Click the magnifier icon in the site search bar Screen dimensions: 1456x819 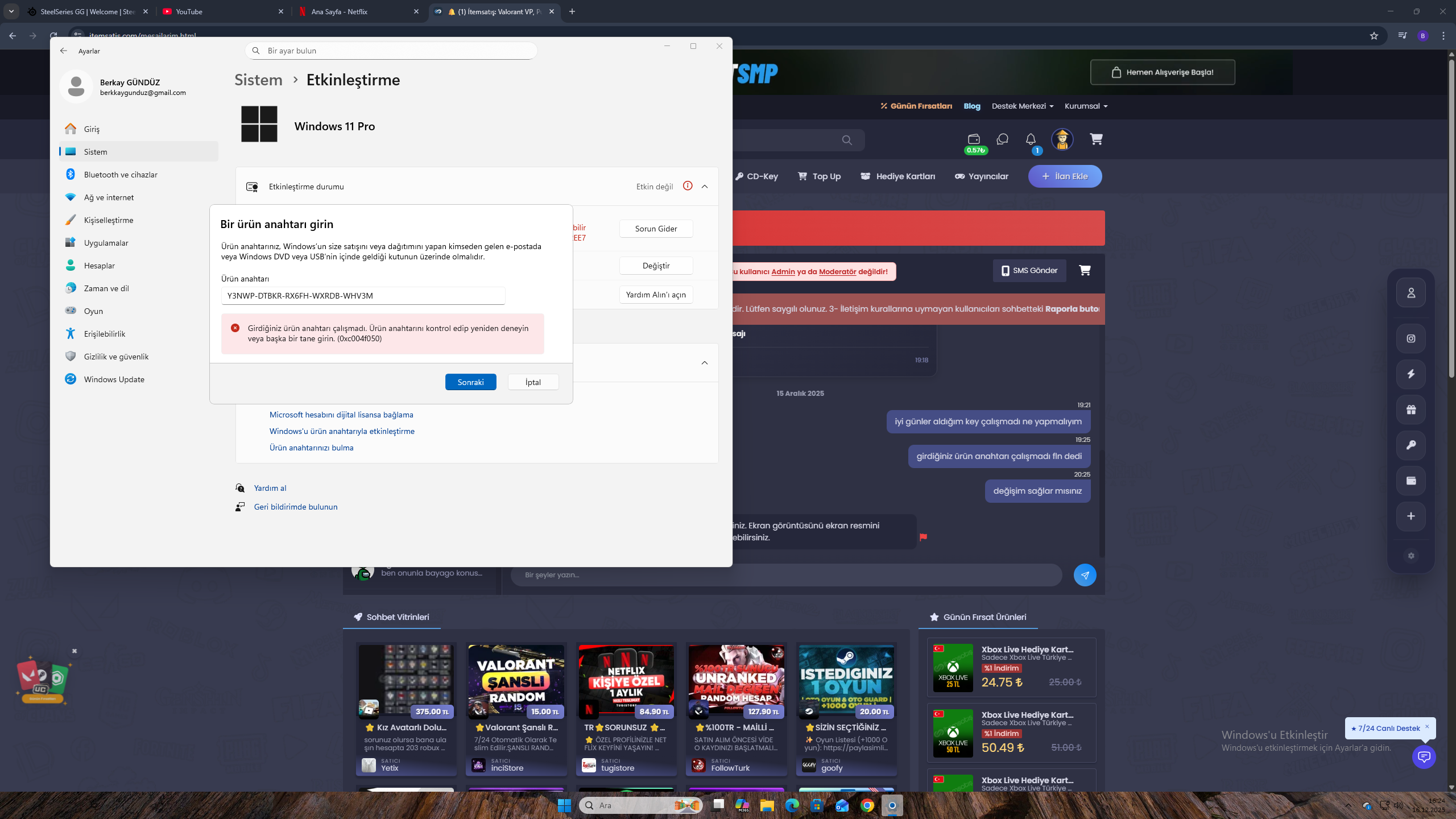pyautogui.click(x=847, y=140)
